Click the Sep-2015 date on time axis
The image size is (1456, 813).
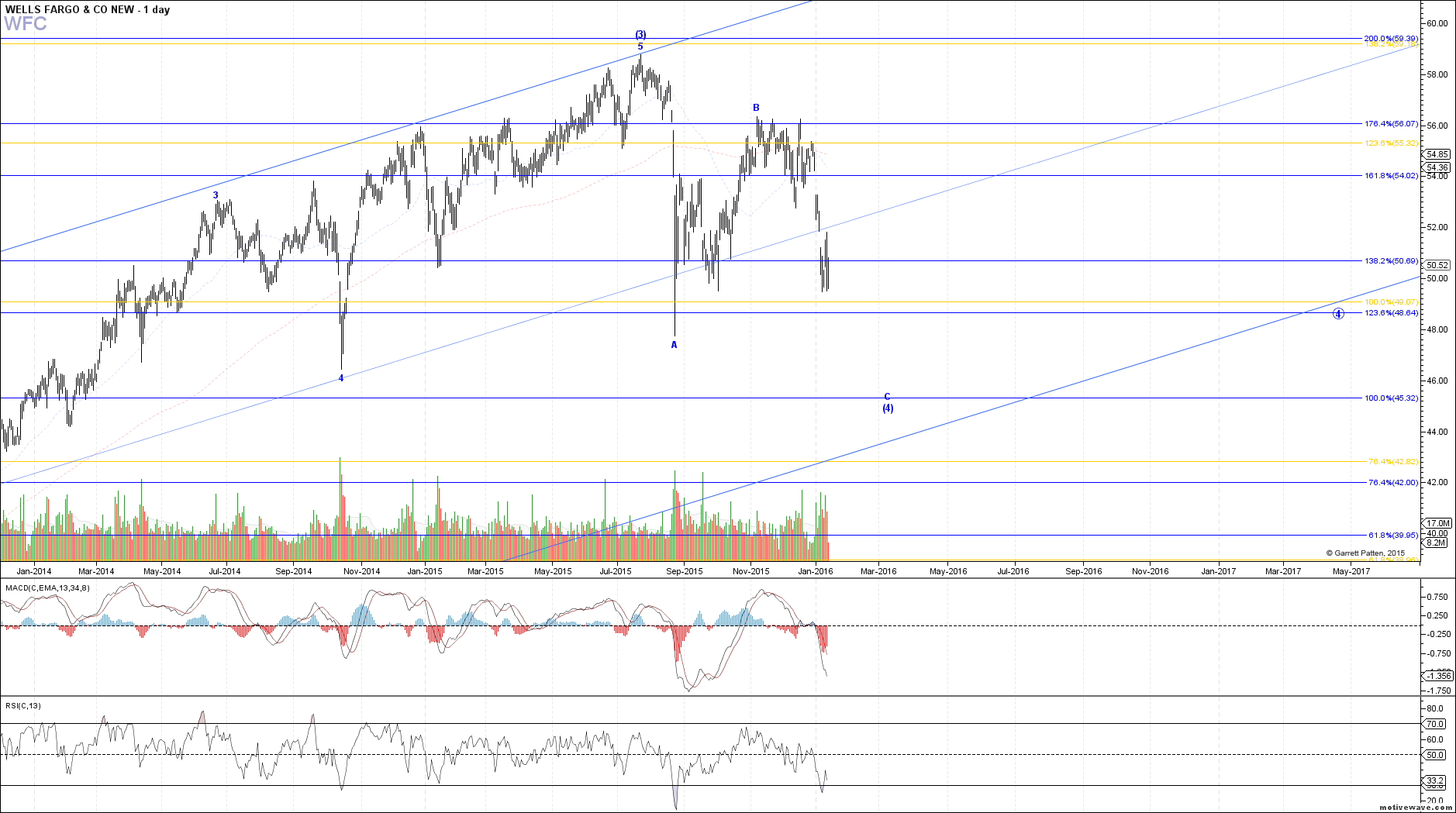pyautogui.click(x=685, y=572)
